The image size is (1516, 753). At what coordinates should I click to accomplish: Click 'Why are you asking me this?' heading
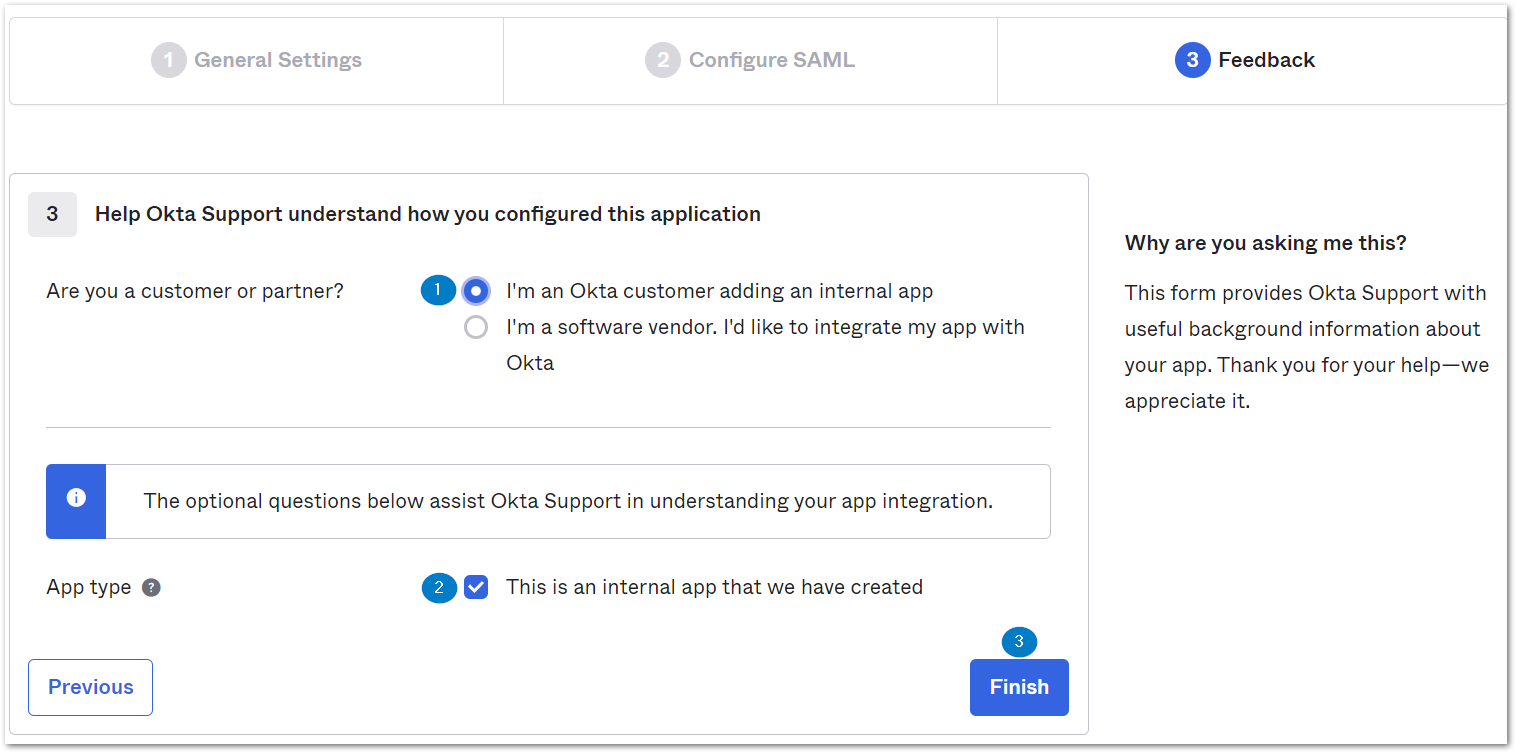(1265, 243)
